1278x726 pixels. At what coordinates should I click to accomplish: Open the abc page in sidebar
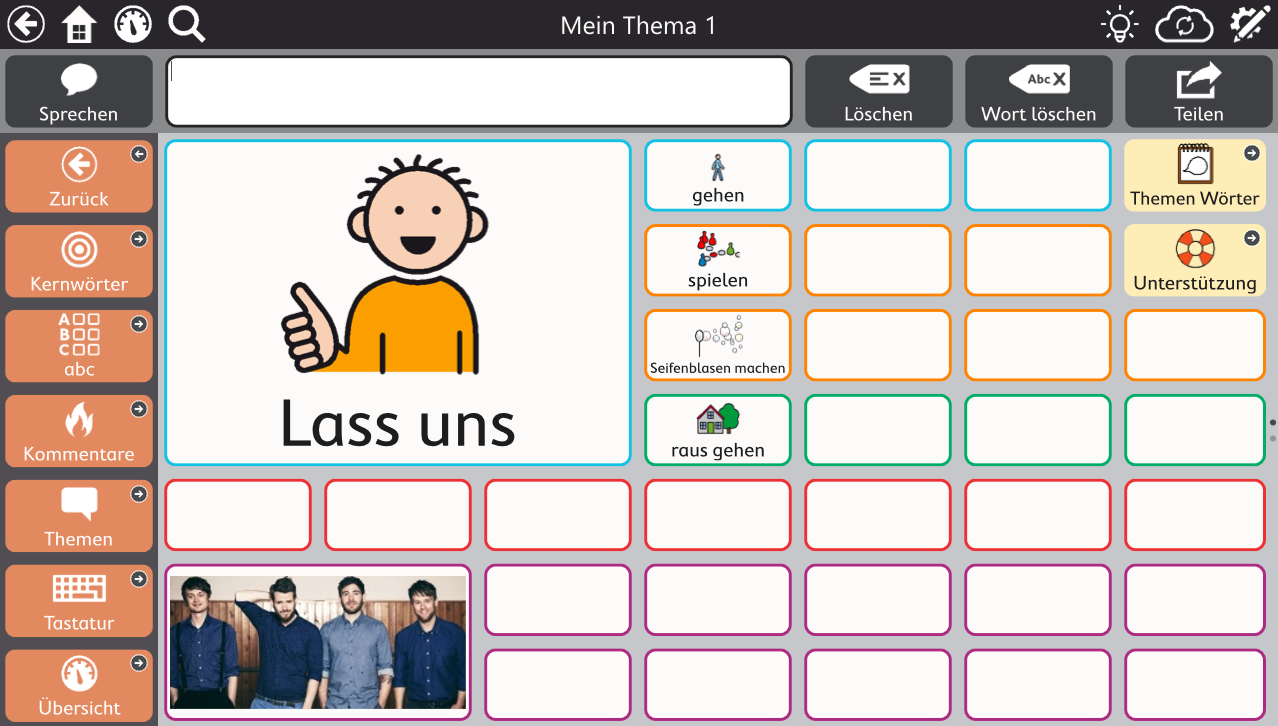pyautogui.click(x=79, y=346)
